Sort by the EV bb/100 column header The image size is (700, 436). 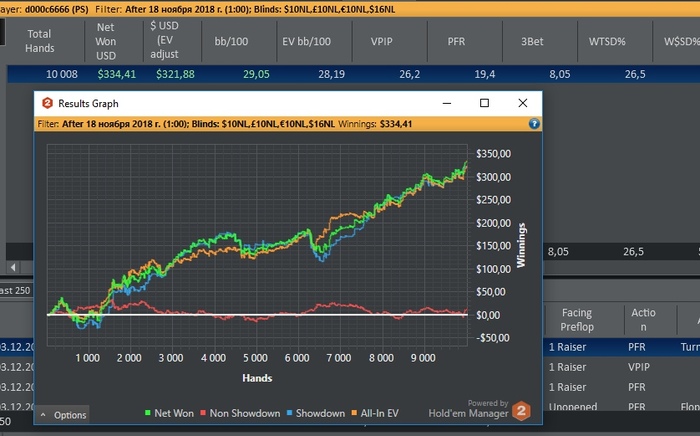[x=306, y=41]
